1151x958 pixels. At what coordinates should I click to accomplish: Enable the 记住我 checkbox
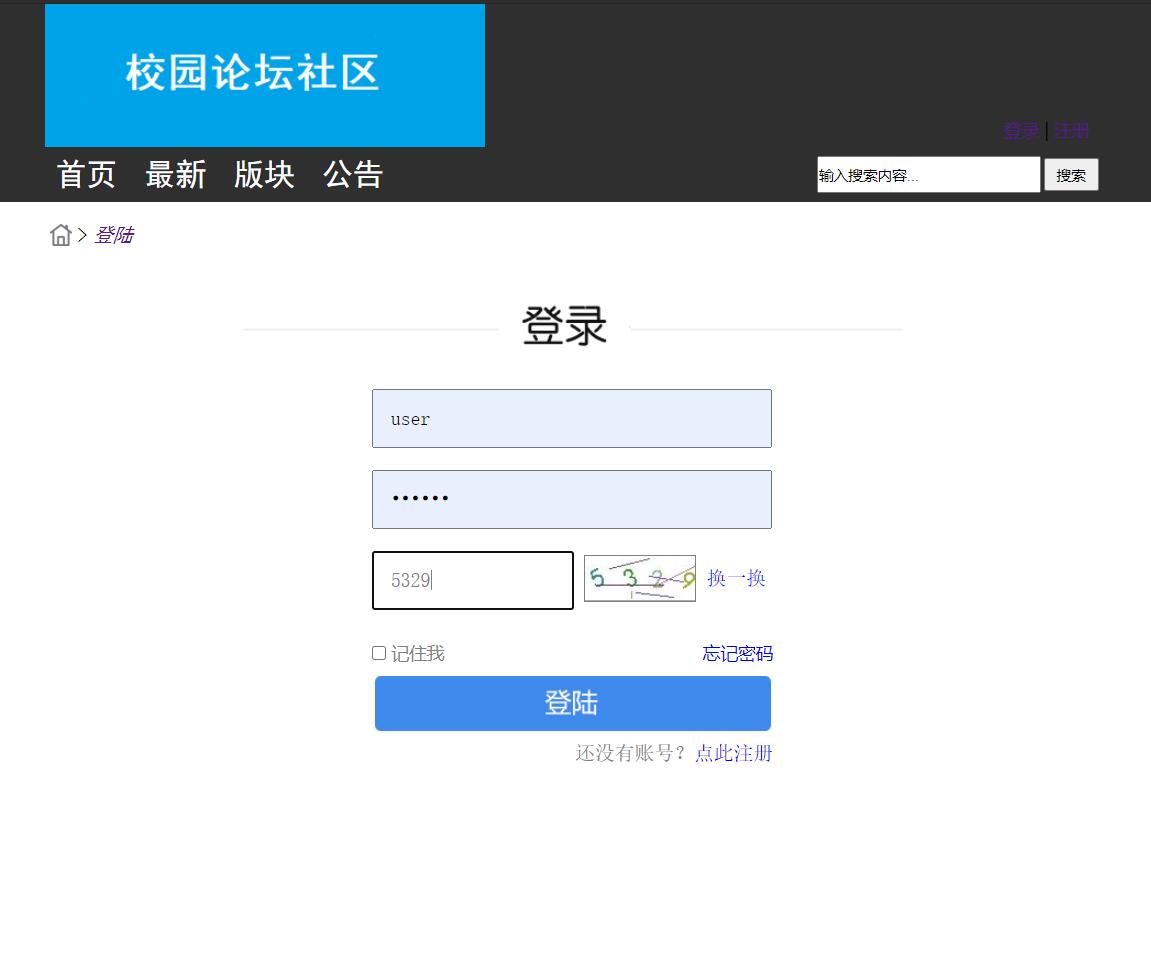[379, 652]
